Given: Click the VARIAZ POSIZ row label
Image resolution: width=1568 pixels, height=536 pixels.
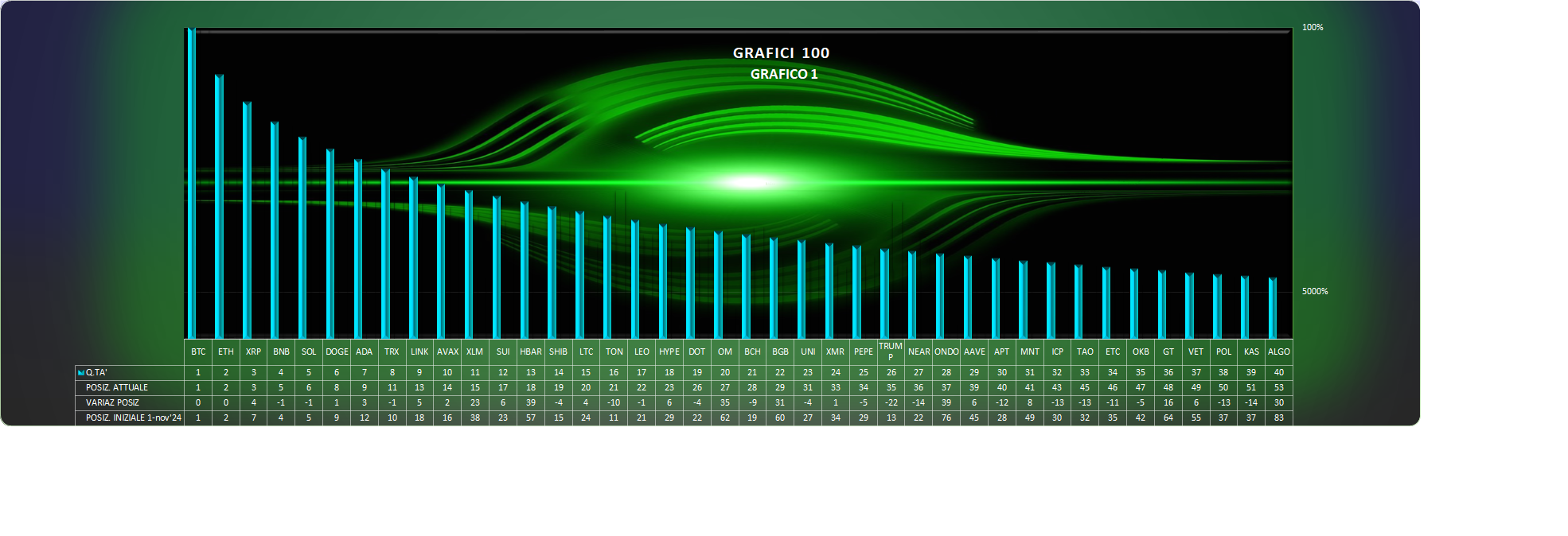Looking at the screenshot, I should pyautogui.click(x=112, y=403).
